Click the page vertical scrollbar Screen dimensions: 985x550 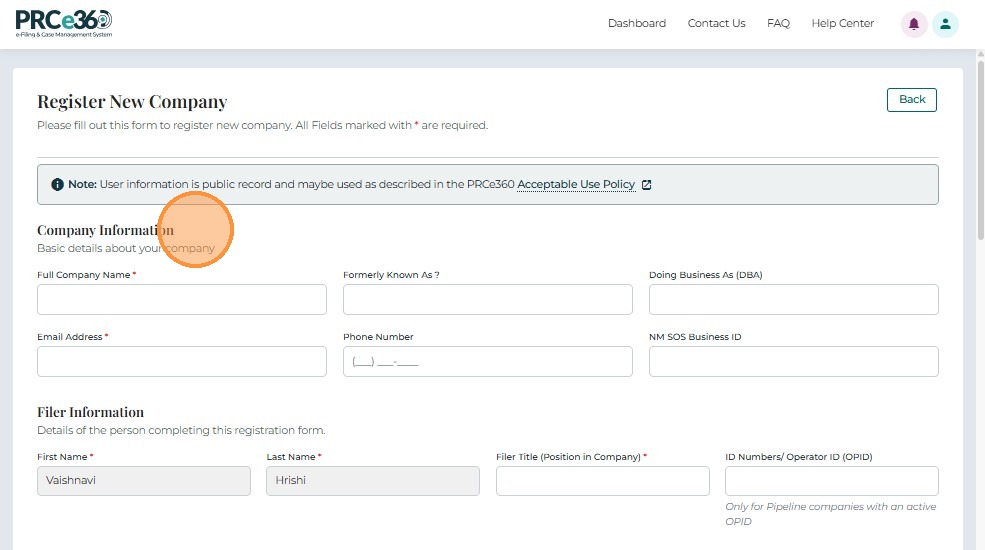[979, 150]
